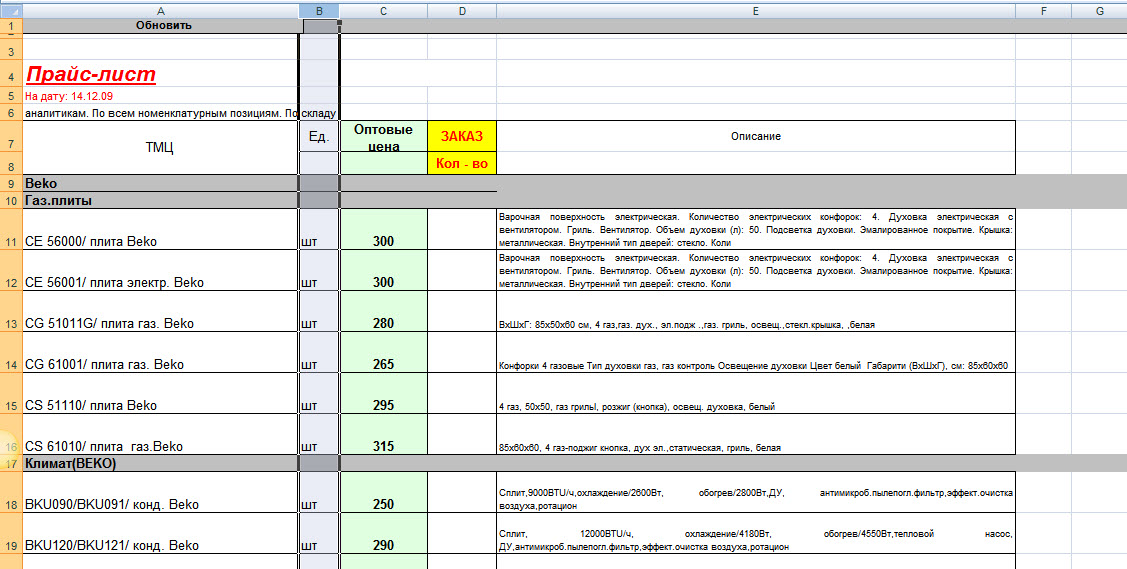1127x569 pixels.
Task: Click the 'шт' unit cell for CG 61001
Action: coord(318,352)
